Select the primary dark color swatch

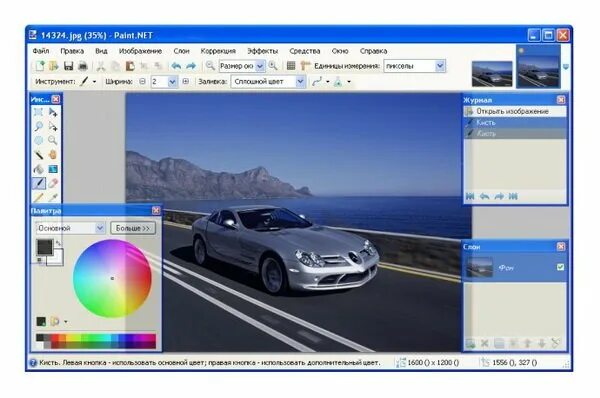[44, 247]
